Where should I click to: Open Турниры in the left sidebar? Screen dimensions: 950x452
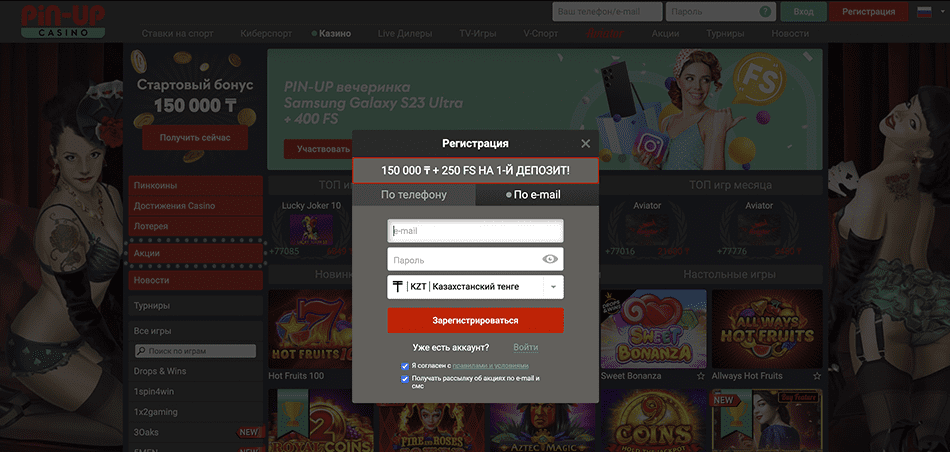[196, 306]
